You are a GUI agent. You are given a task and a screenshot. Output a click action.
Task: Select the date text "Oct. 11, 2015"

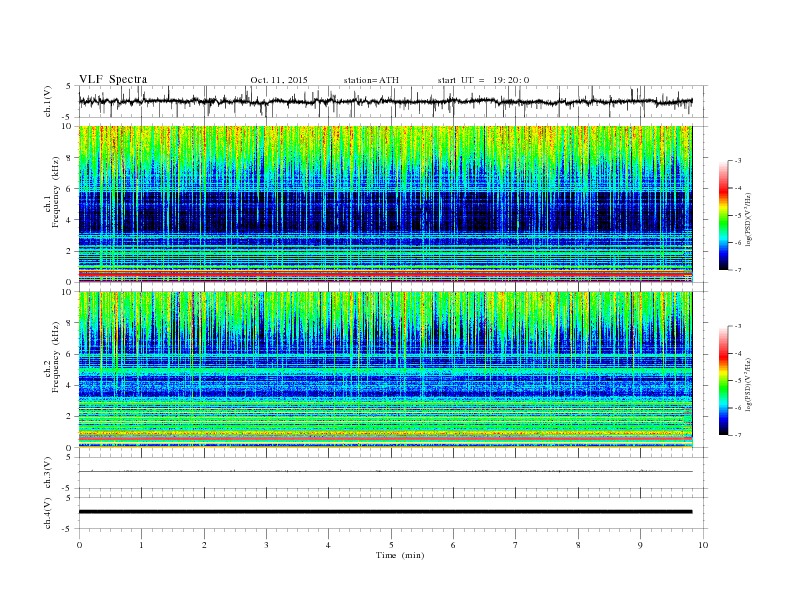pyautogui.click(x=279, y=80)
